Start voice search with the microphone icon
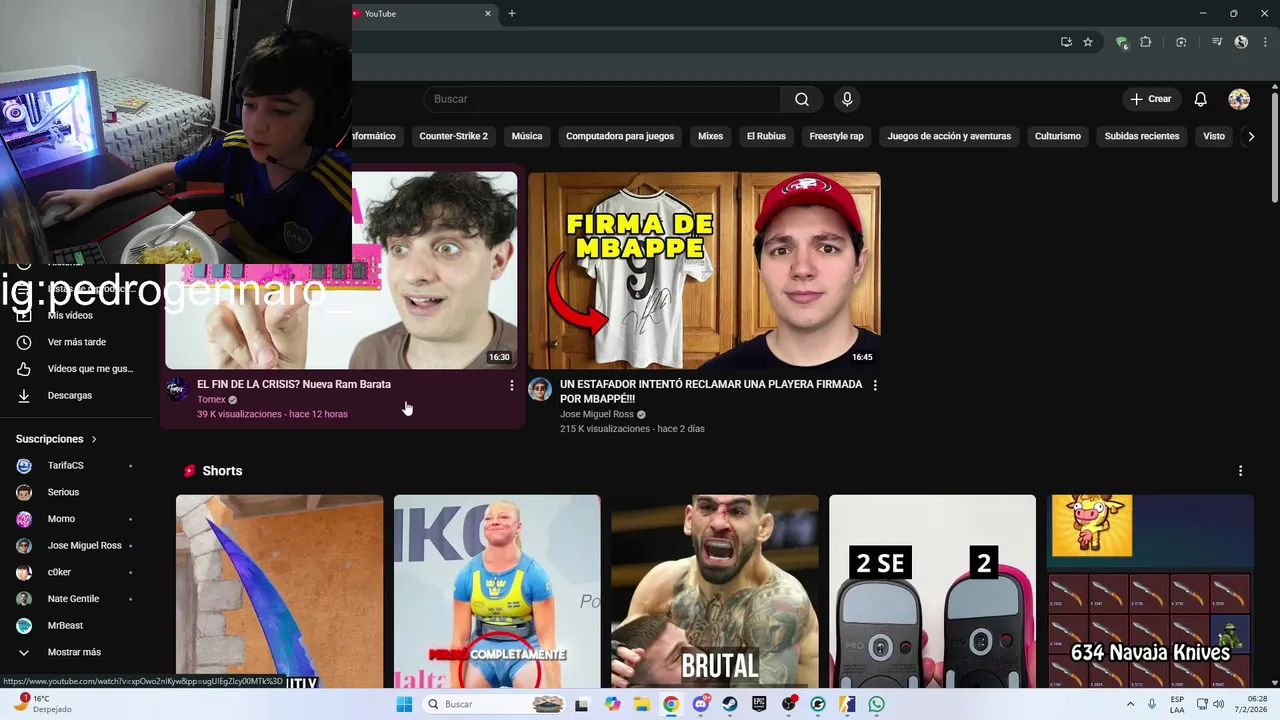This screenshot has width=1280, height=720. 847,99
